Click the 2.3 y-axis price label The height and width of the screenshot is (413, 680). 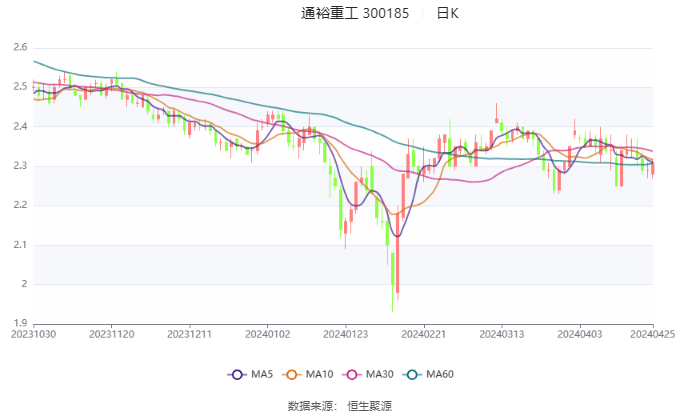point(19,166)
